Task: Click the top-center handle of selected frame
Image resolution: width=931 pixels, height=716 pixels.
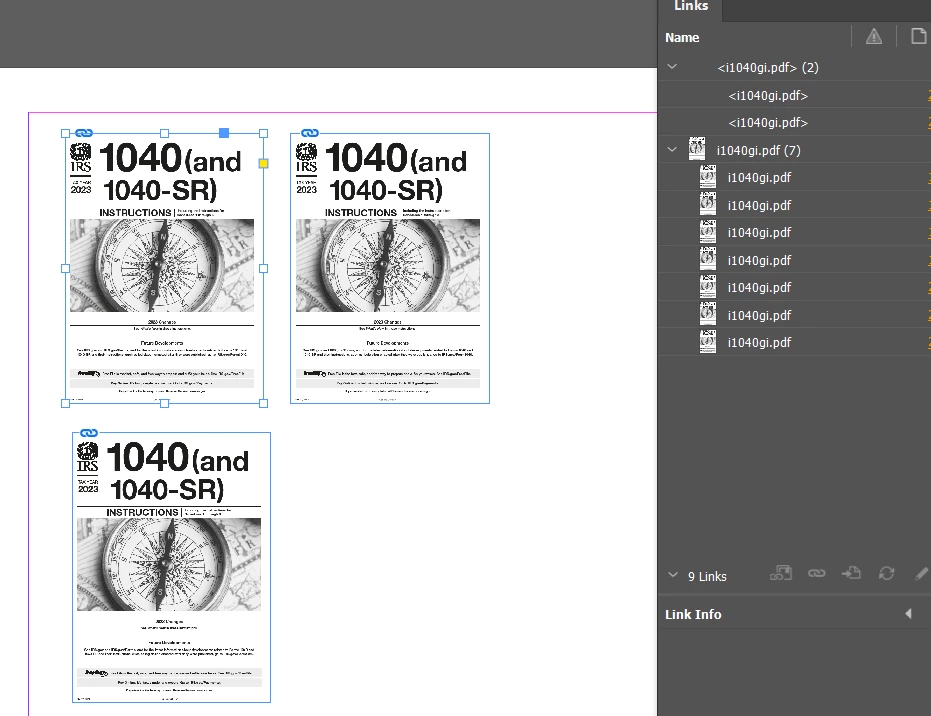Action: 164,134
